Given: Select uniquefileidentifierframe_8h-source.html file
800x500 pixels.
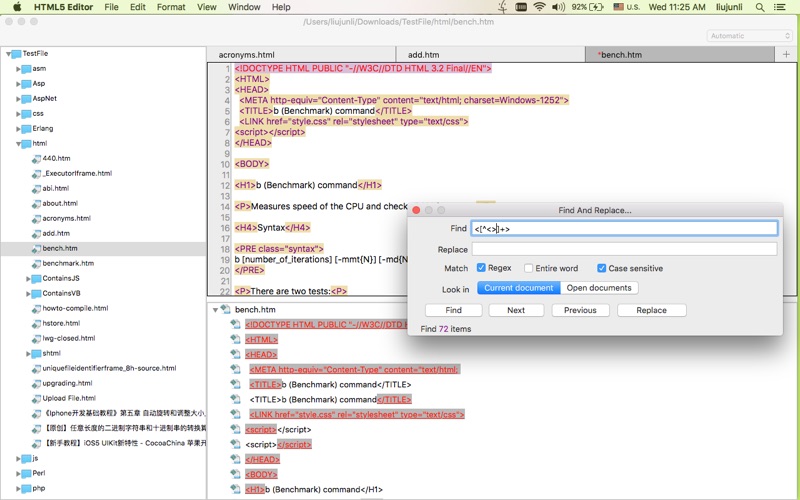Looking at the screenshot, I should click(109, 368).
